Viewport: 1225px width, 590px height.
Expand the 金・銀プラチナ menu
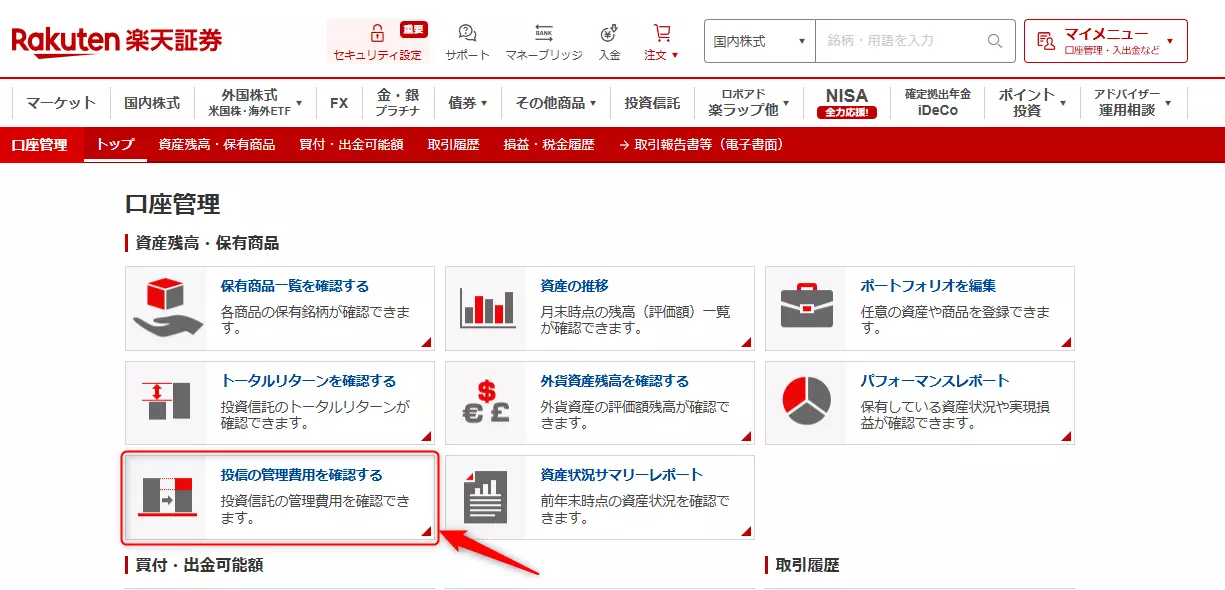tap(398, 102)
